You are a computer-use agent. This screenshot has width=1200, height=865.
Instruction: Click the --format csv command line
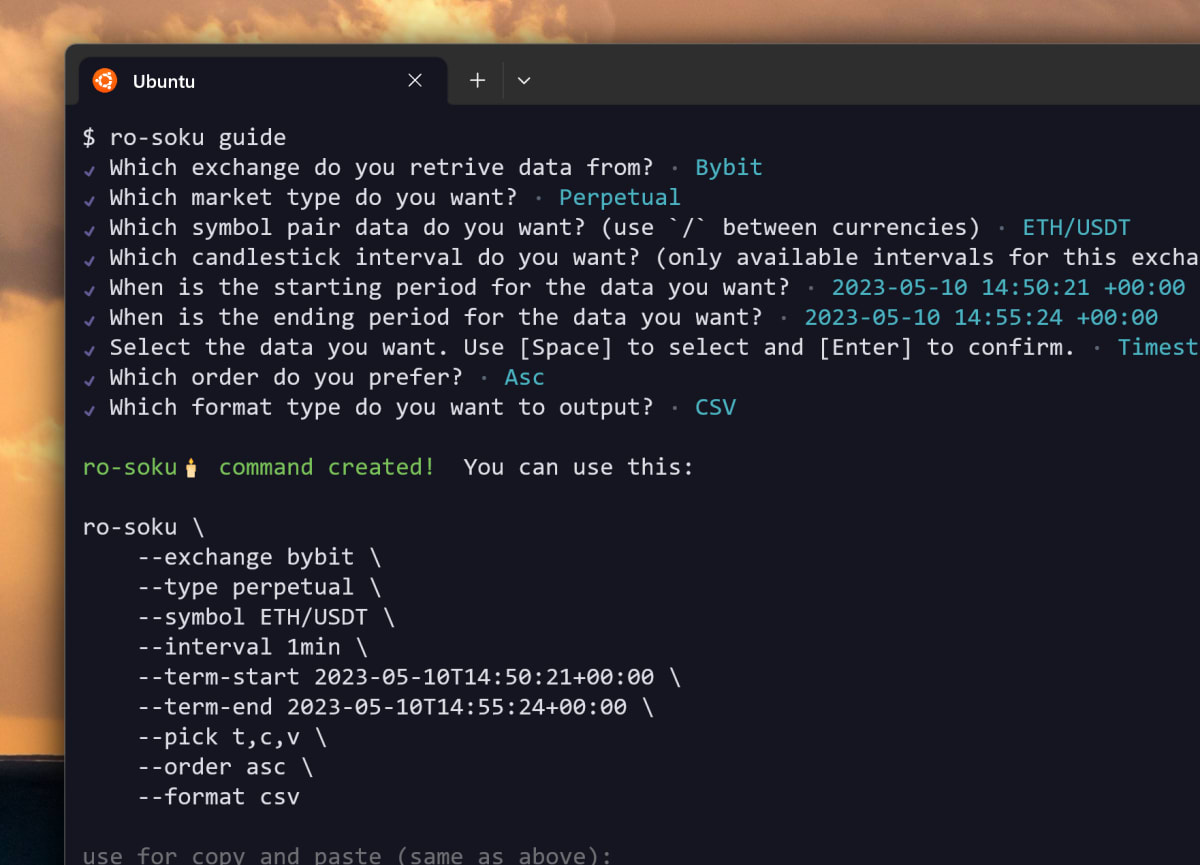coord(217,797)
